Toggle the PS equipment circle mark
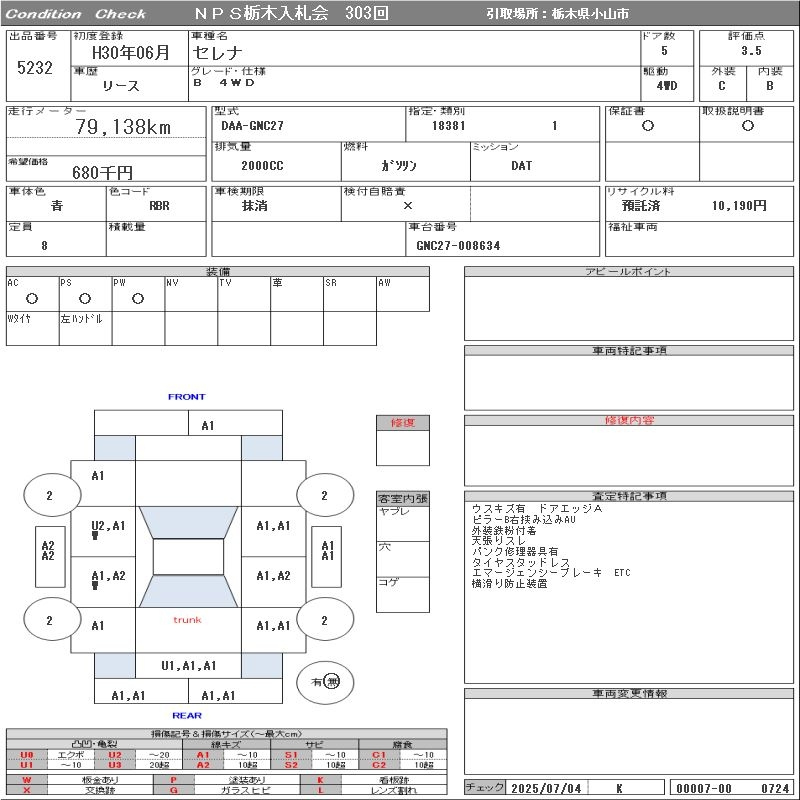This screenshot has width=800, height=800. click(85, 298)
